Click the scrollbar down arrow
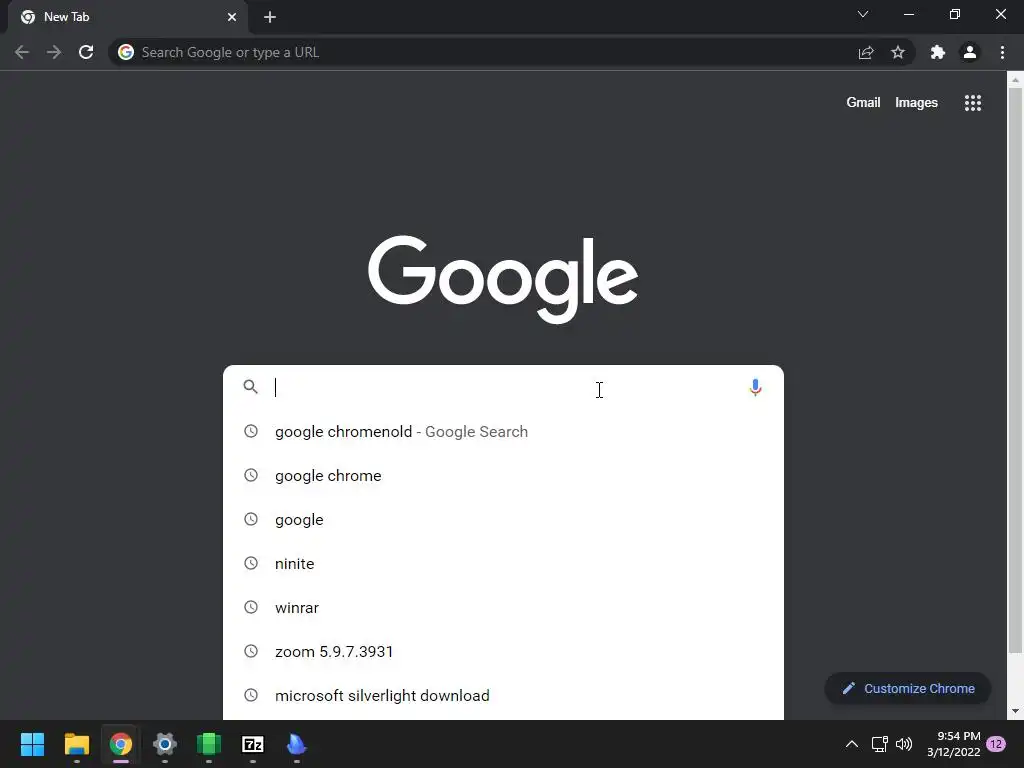Viewport: 1024px width, 768px height. tap(1015, 711)
